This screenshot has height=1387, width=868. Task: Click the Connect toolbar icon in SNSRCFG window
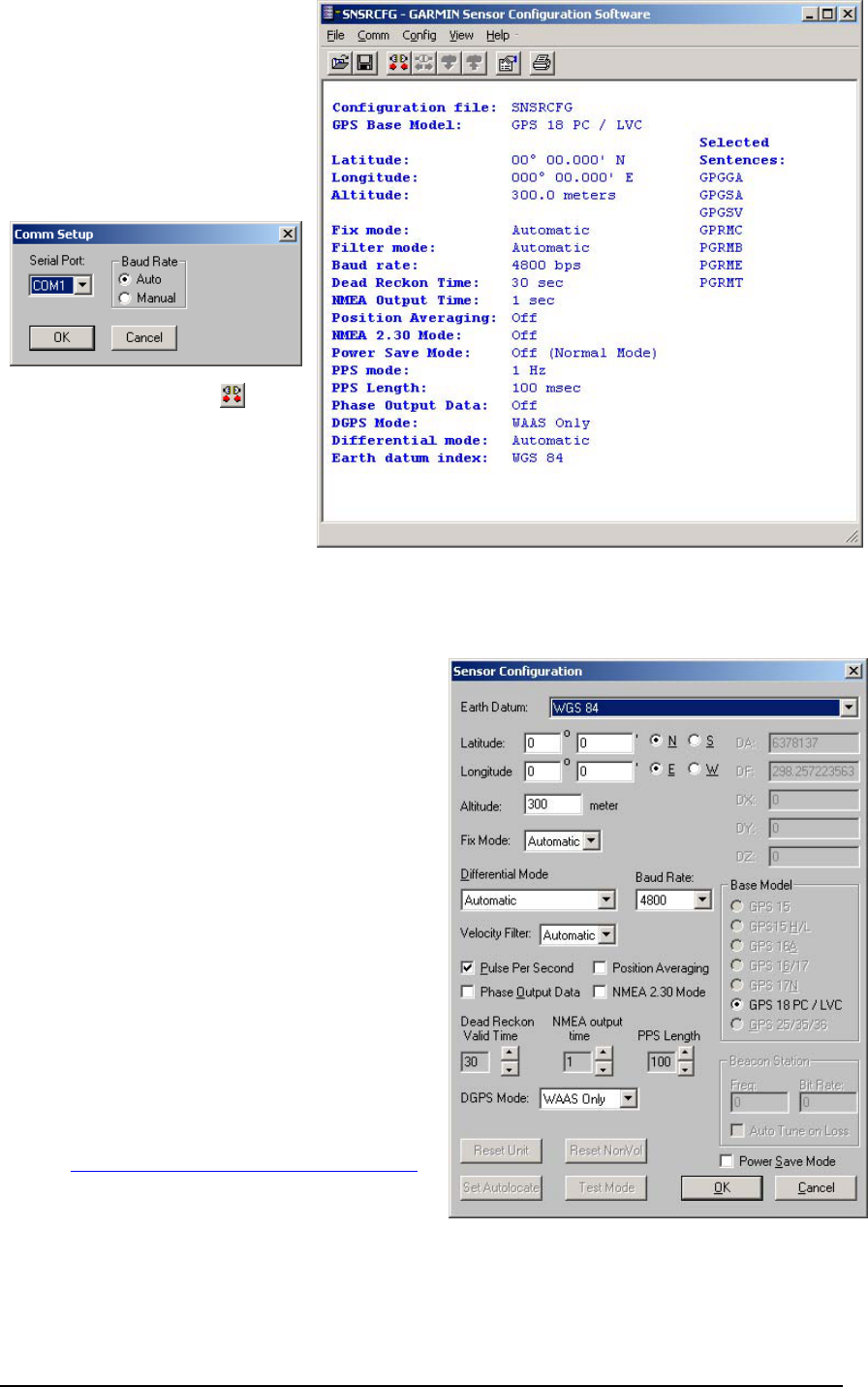coord(398,64)
